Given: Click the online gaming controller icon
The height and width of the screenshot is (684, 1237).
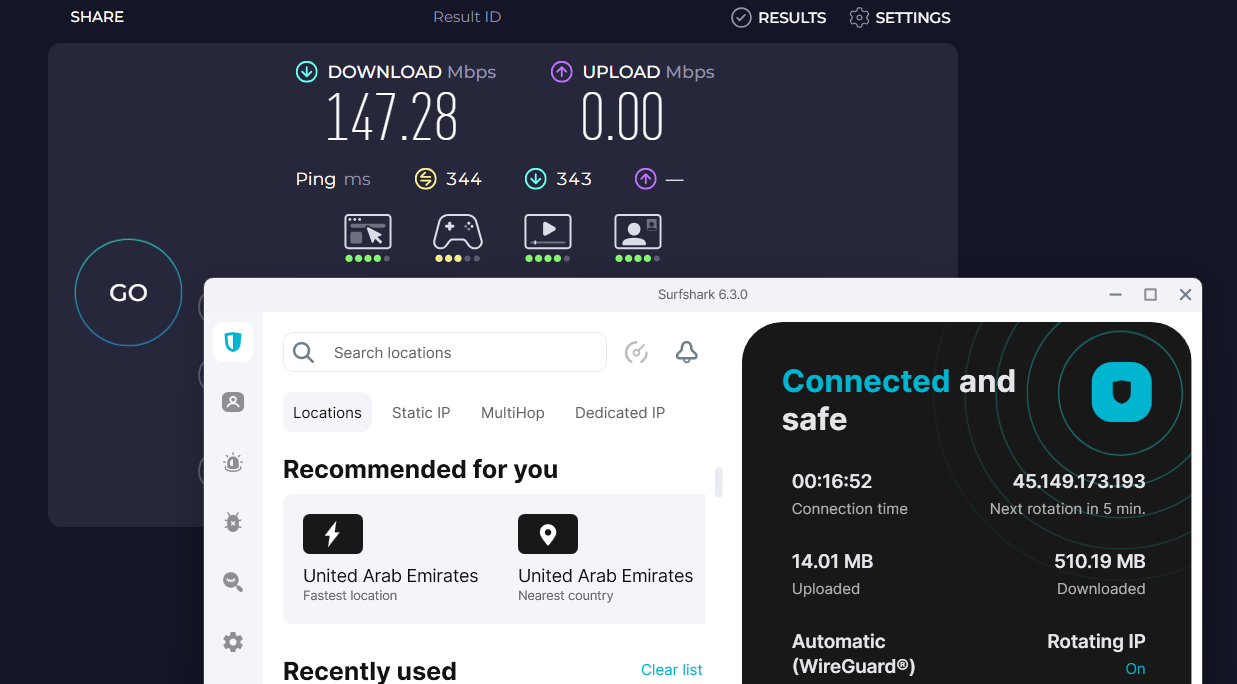Looking at the screenshot, I should click(x=457, y=232).
